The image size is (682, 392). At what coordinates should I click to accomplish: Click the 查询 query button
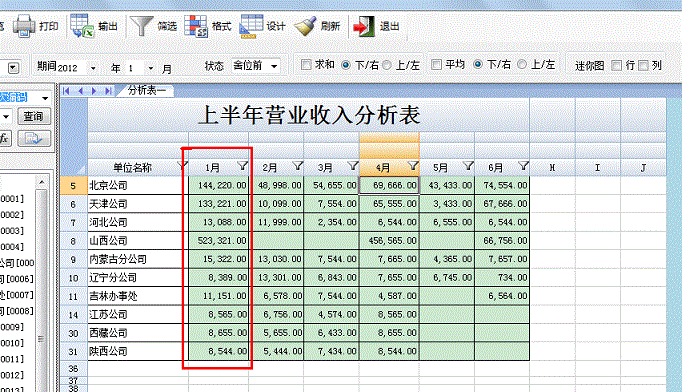[33, 116]
